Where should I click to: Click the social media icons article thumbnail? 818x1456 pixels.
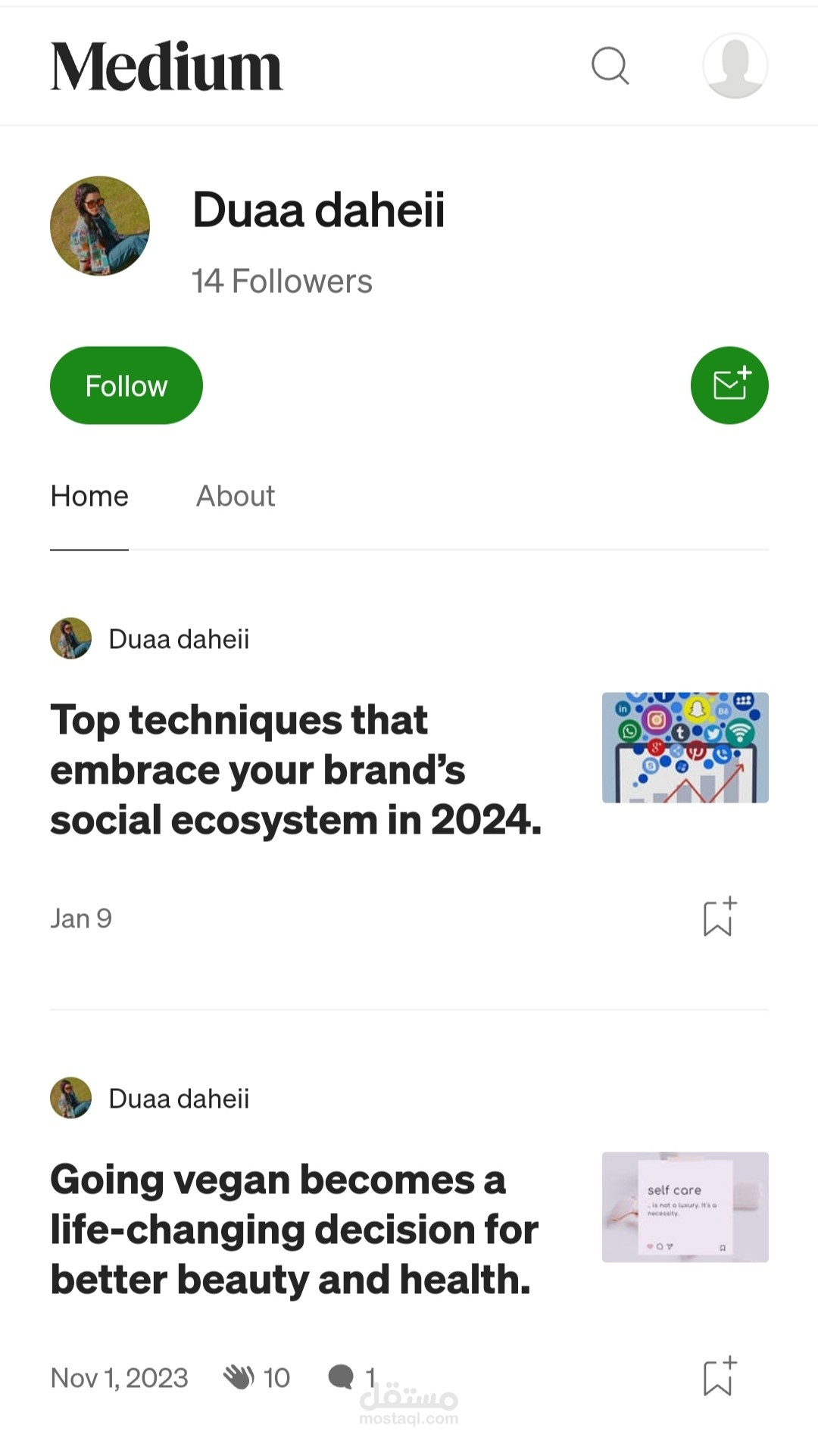[685, 747]
